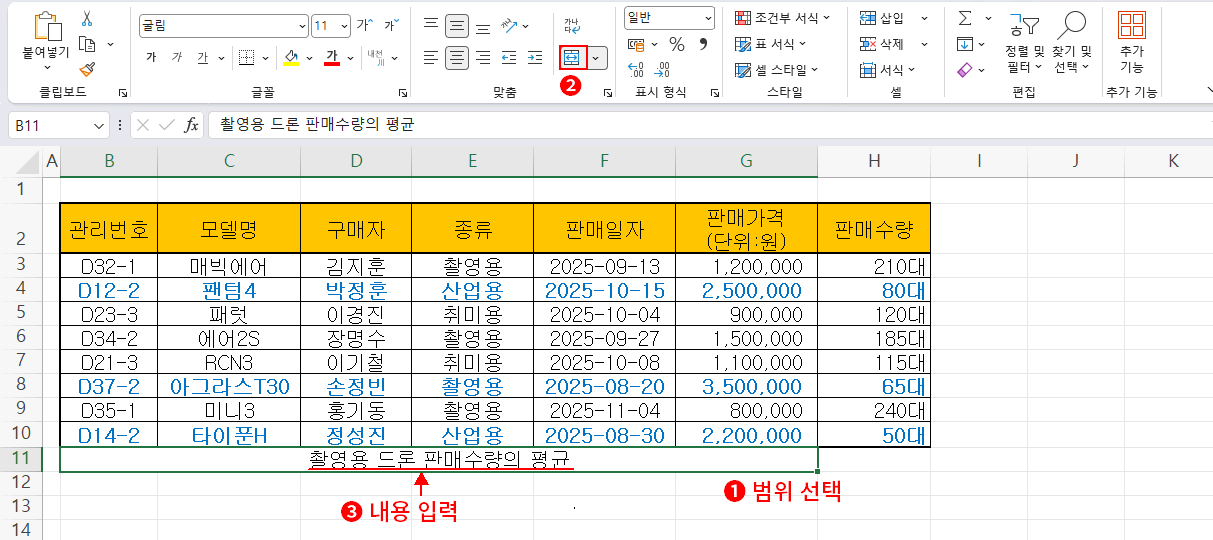The image size is (1213, 540).
Task: Click the Wrap Text icon
Action: (x=572, y=25)
